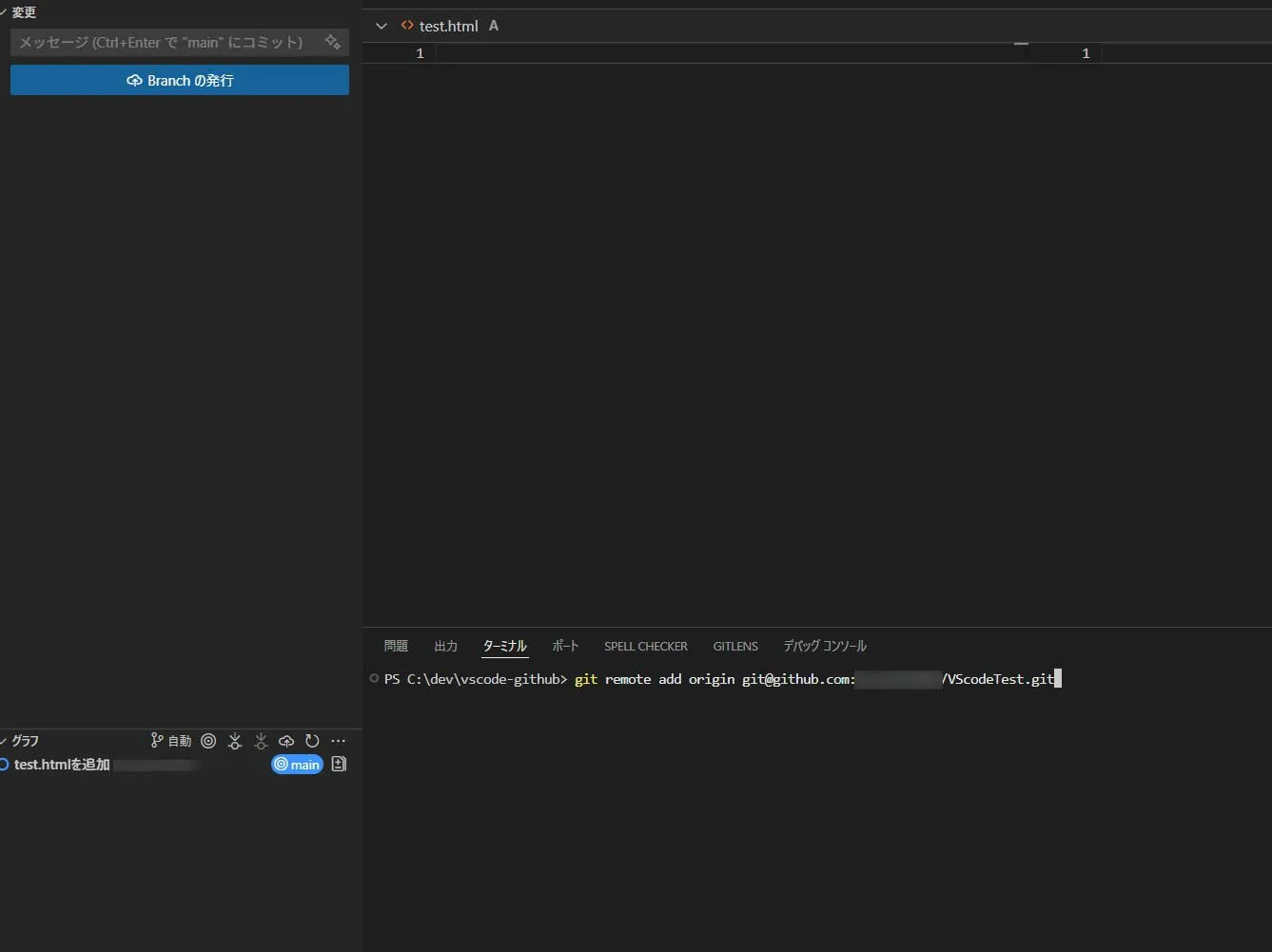This screenshot has height=952, width=1272.
Task: Open the GITLENS panel tab
Action: tap(735, 646)
